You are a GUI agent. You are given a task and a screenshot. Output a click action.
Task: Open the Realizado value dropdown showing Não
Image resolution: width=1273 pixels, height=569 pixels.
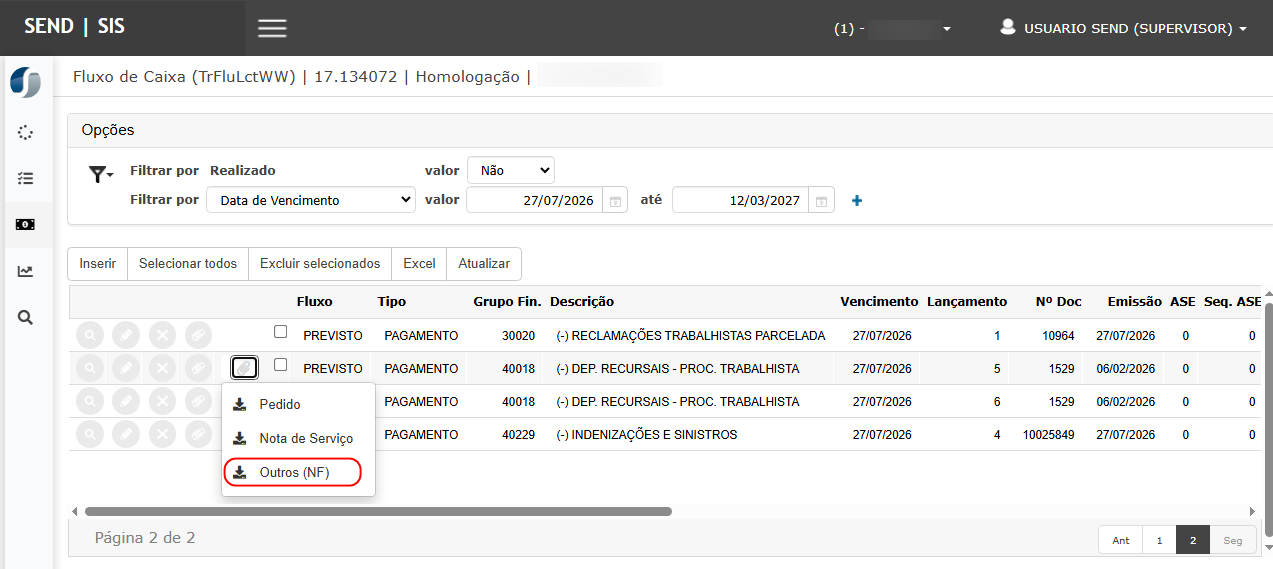510,171
